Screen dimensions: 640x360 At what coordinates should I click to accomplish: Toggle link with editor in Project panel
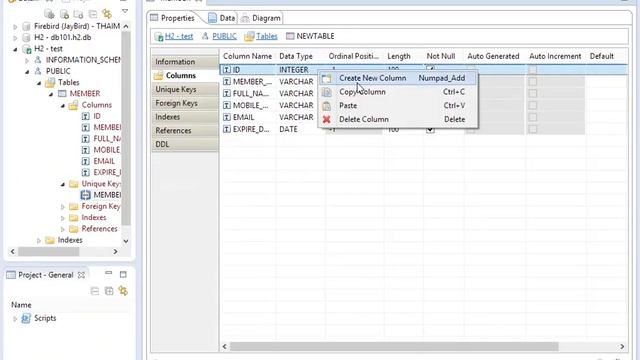pyautogui.click(x=123, y=291)
